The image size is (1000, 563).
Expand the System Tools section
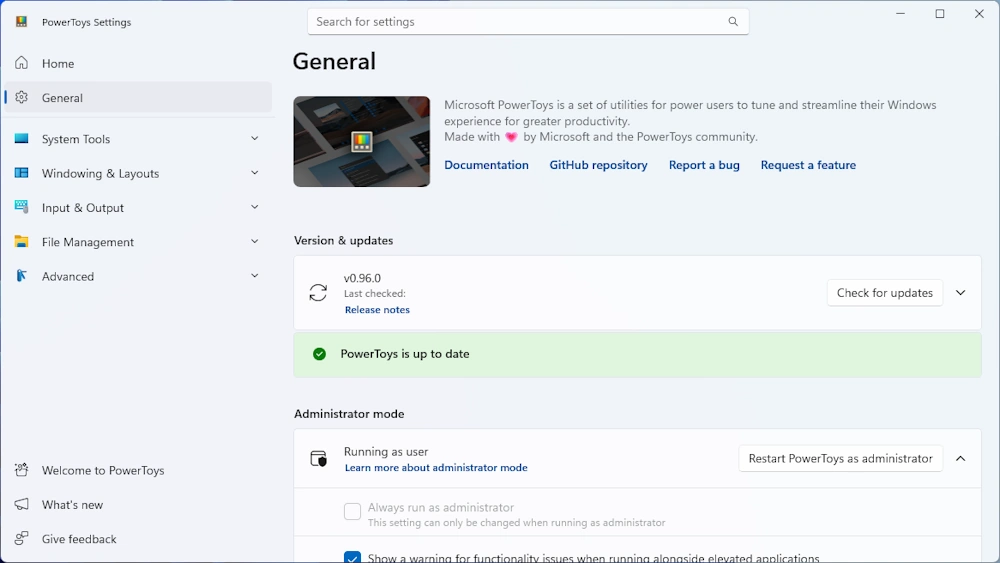(254, 139)
